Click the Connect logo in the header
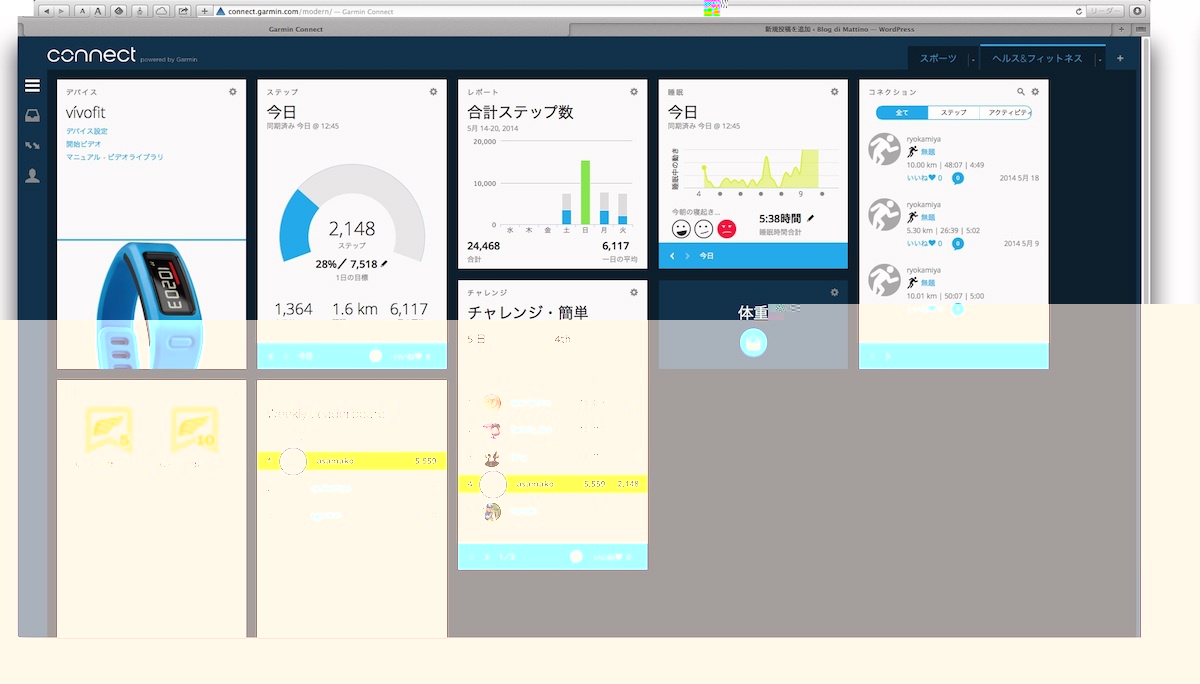 click(91, 55)
